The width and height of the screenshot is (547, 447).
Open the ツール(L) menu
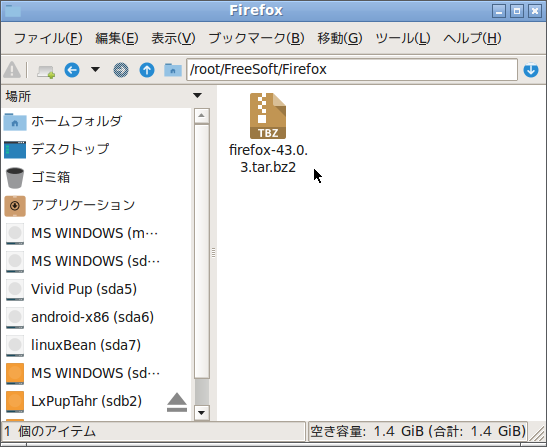tap(403, 38)
